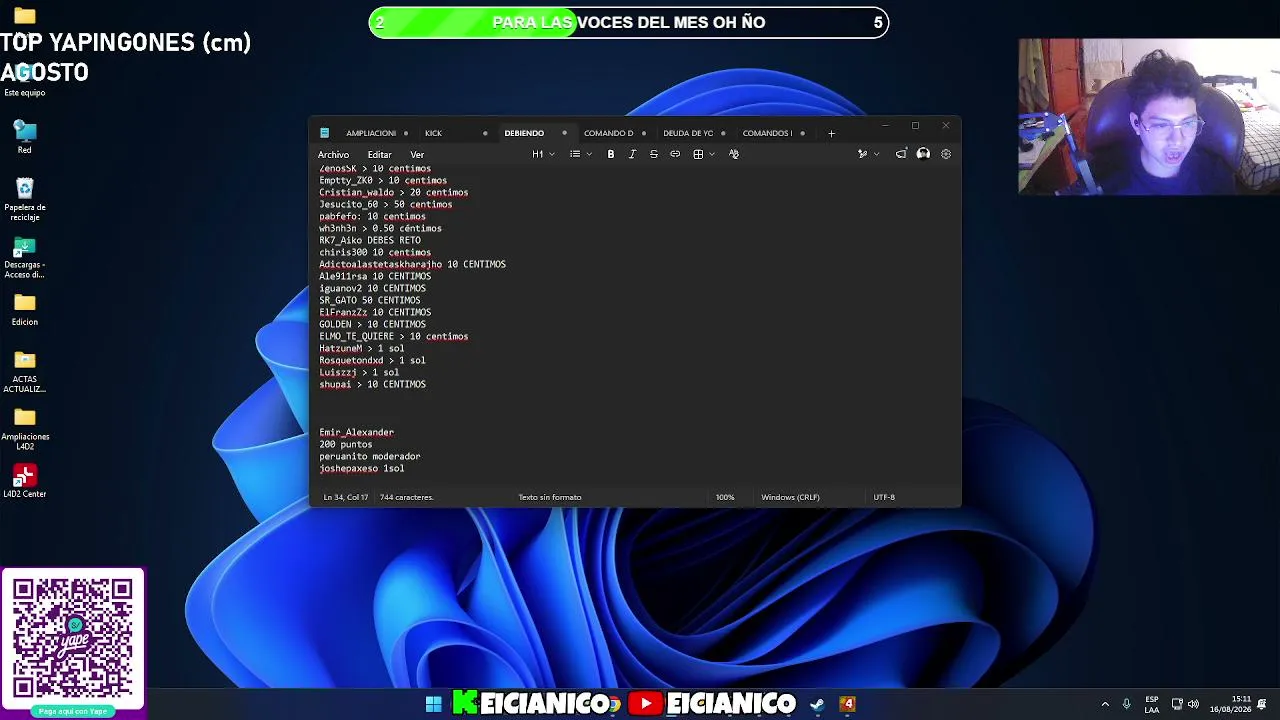Viewport: 1280px width, 720px height.
Task: Close the KICK tab via its dot
Action: [485, 133]
